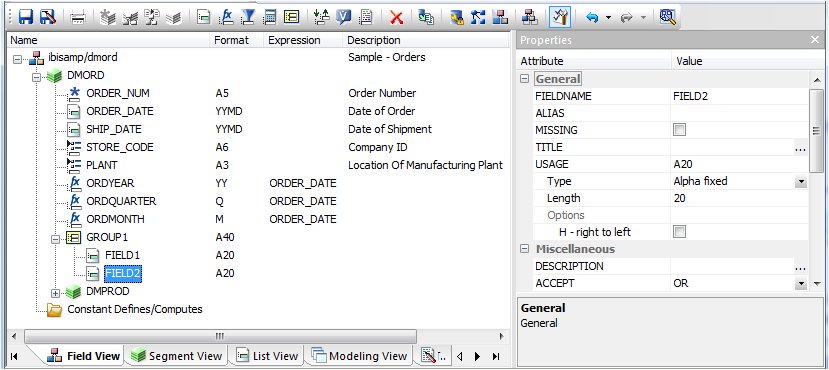The image size is (829, 370).
Task: Click the blue speech bubble V icon
Action: [x=344, y=17]
